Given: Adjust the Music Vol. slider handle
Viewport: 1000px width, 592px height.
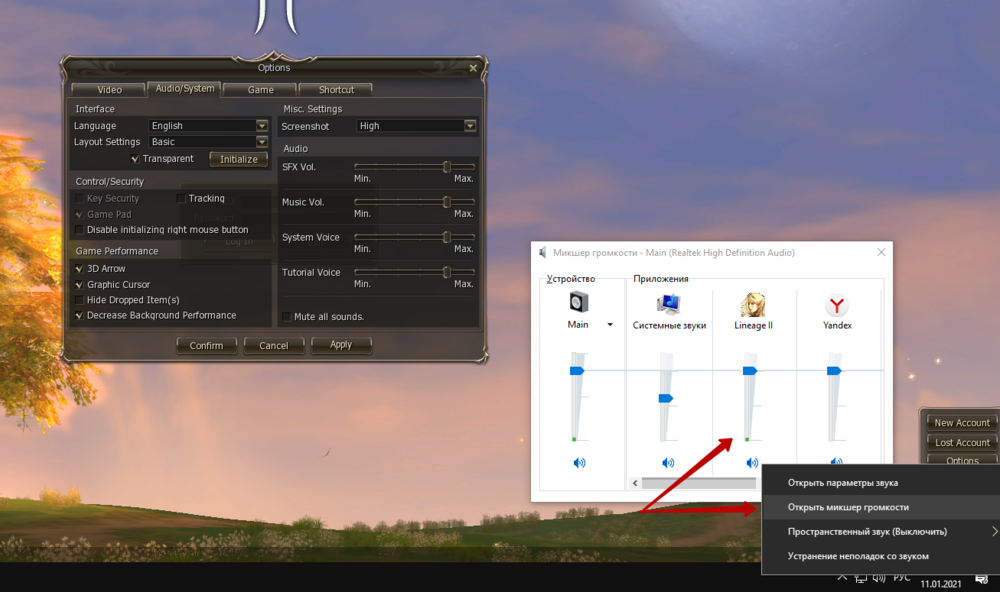Looking at the screenshot, I should tap(447, 202).
